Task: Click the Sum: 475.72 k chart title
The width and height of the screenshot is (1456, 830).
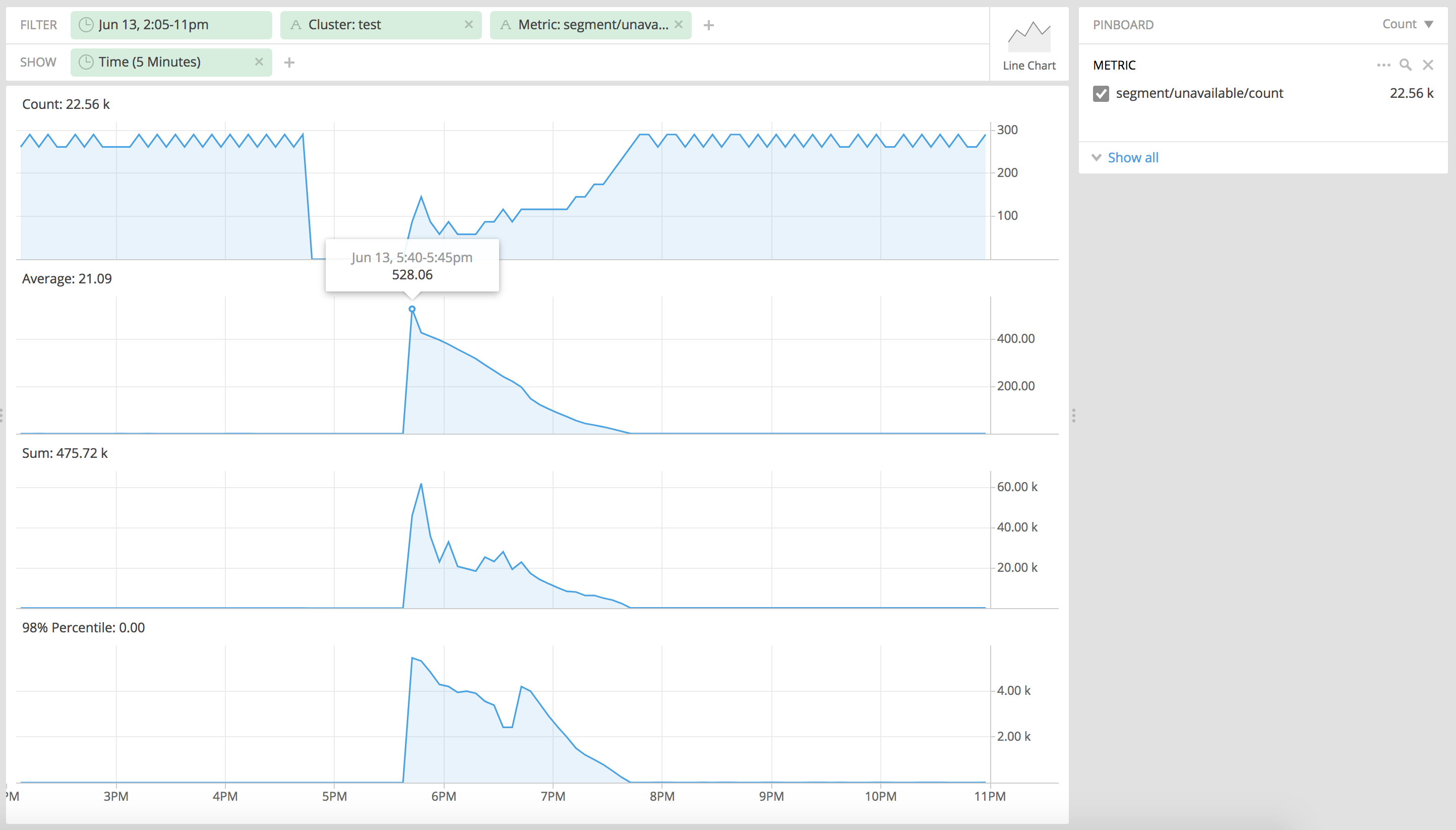Action: (x=65, y=453)
